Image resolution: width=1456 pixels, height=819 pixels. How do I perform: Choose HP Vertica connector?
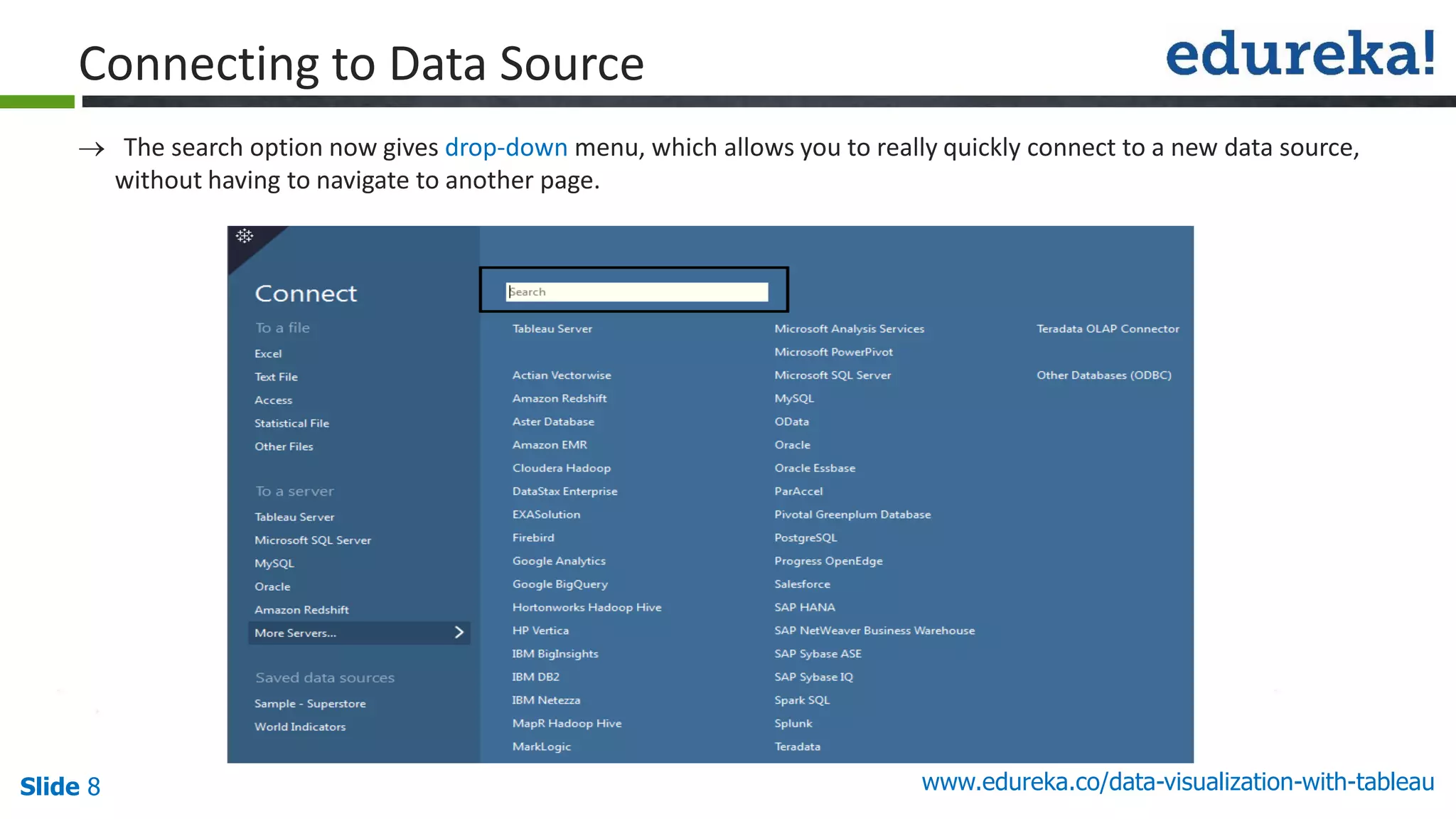point(540,631)
